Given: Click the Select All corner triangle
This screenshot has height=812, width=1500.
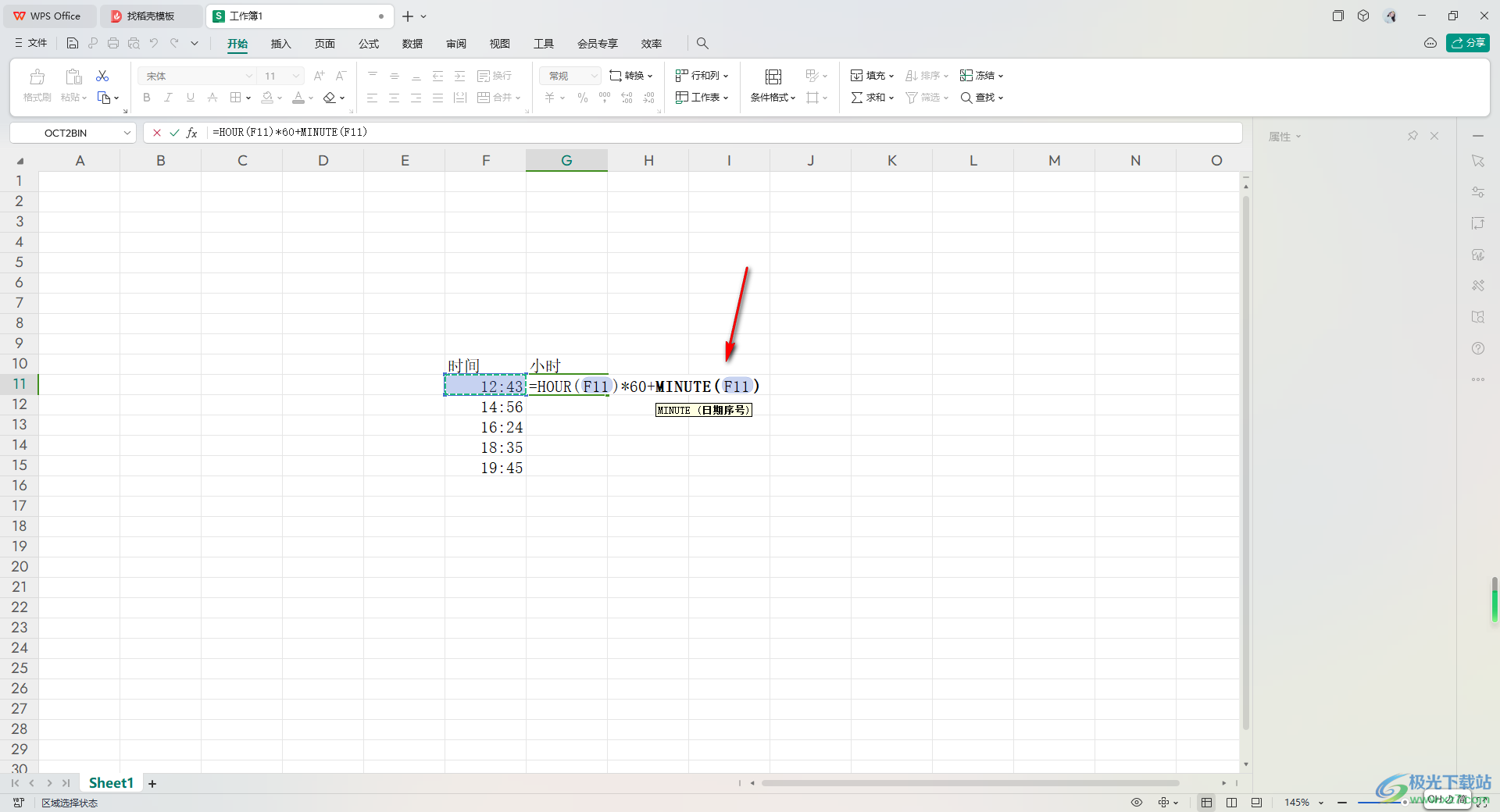Looking at the screenshot, I should 20,161.
